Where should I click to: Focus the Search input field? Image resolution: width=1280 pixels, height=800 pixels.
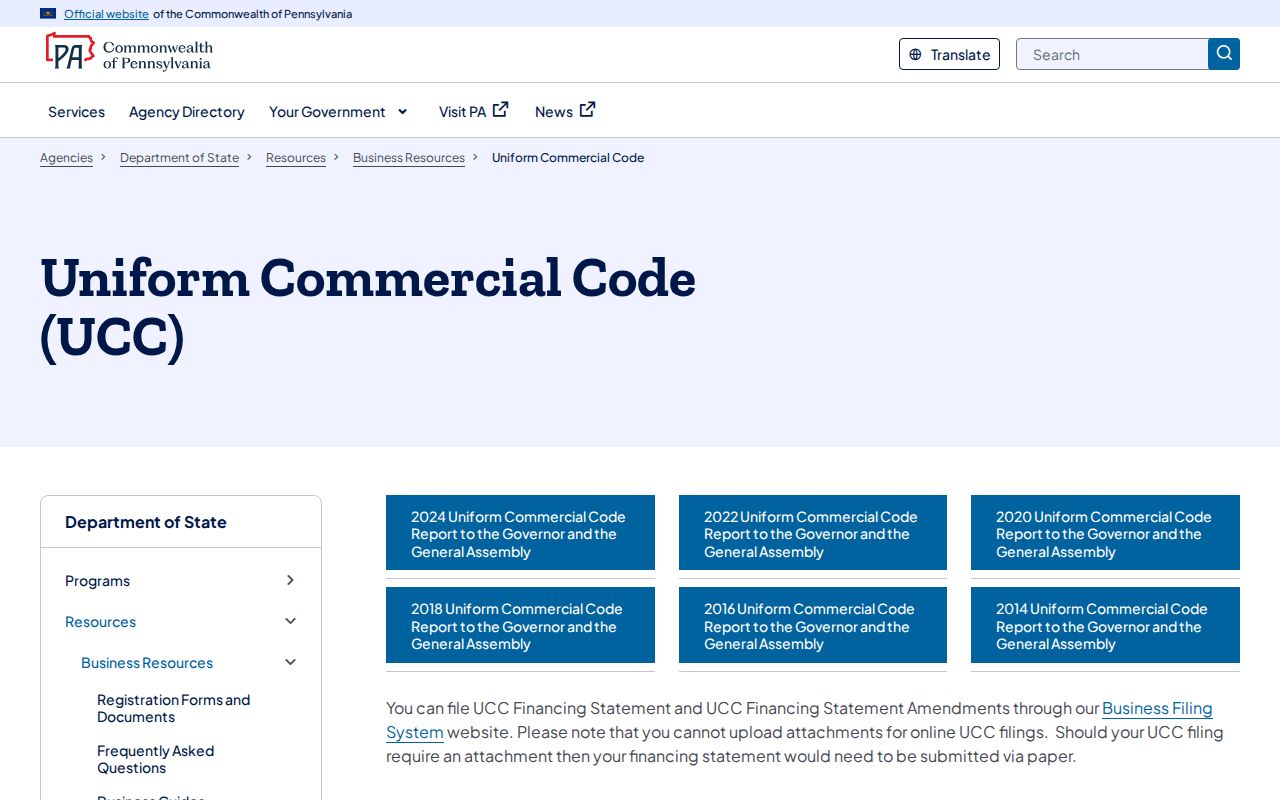coord(1112,54)
